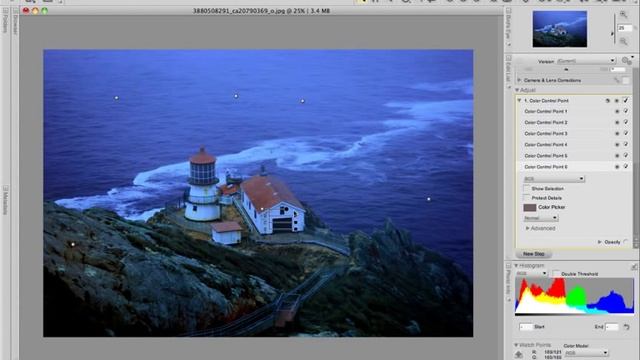Click the icon at Histogram panel top-right
The width and height of the screenshot is (640, 360).
[634, 267]
